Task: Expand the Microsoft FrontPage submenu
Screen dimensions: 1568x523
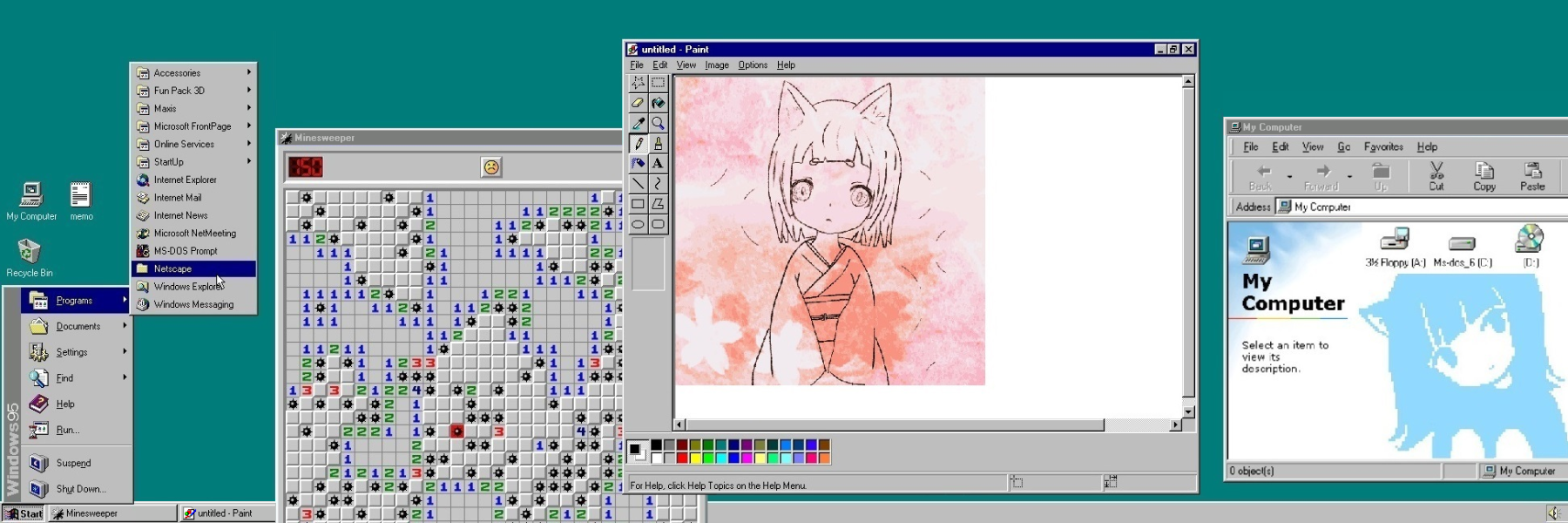Action: tap(193, 126)
